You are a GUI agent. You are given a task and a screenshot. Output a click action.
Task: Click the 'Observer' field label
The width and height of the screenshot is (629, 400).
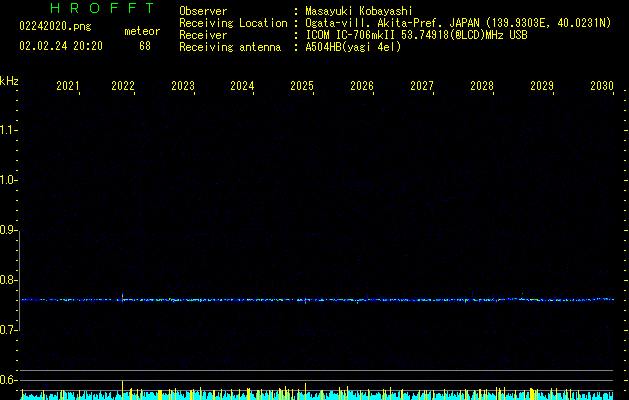click(203, 11)
